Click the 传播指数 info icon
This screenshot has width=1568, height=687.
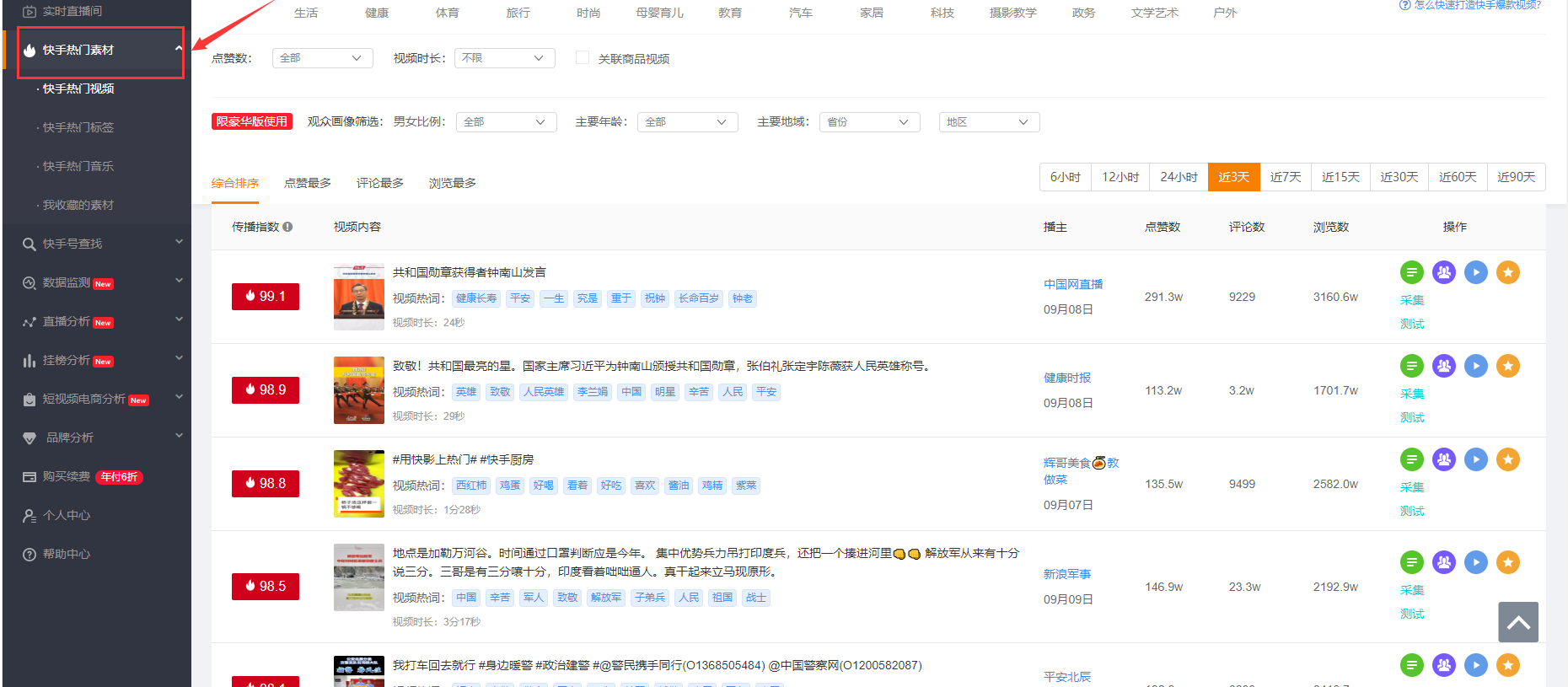point(287,227)
